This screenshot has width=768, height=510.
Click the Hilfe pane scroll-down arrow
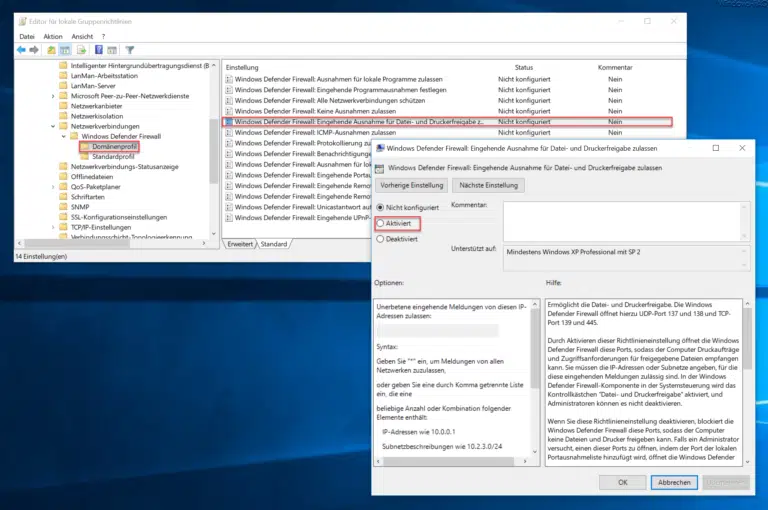(x=747, y=461)
